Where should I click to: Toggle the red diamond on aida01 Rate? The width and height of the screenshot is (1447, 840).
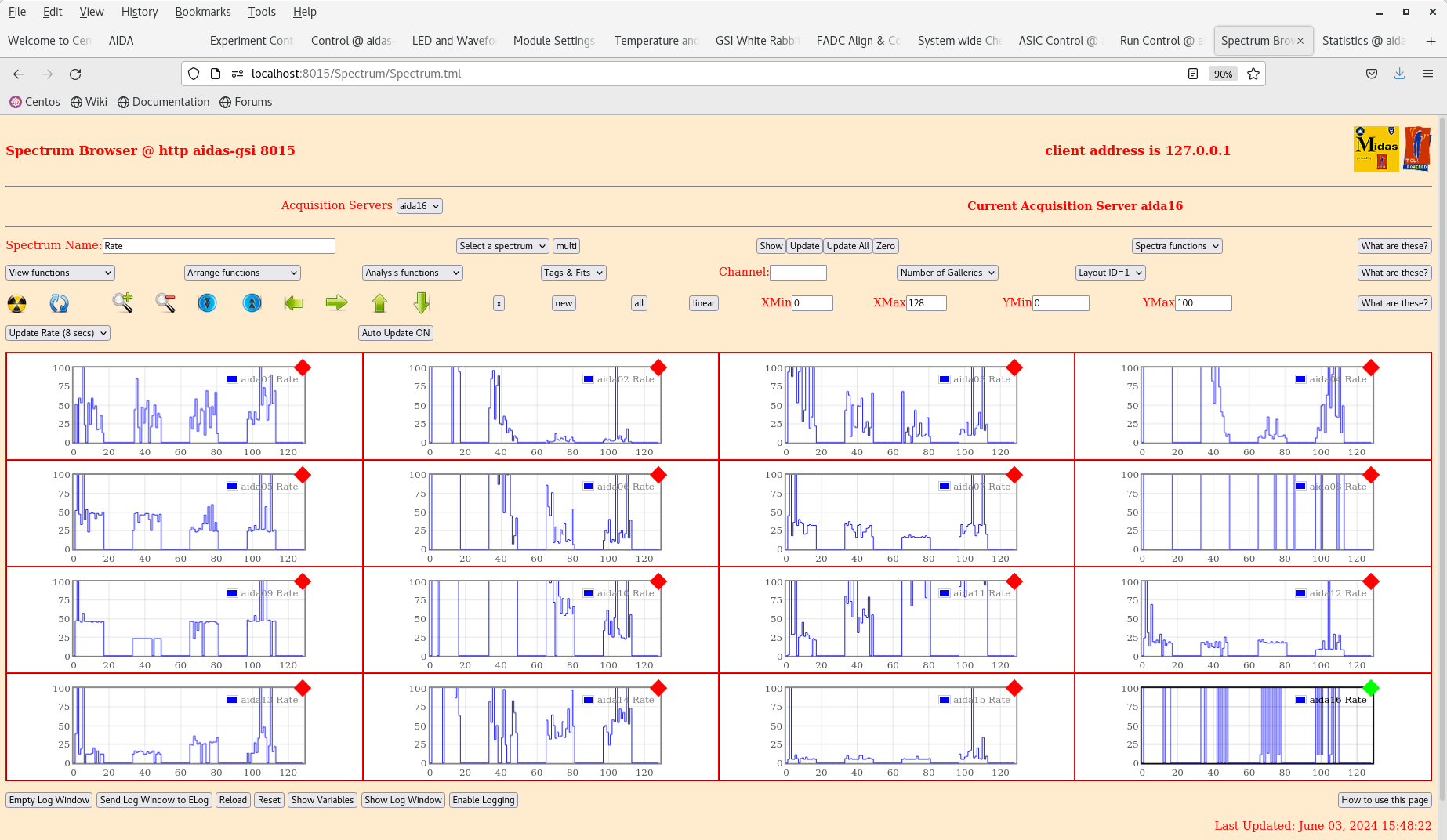[303, 367]
